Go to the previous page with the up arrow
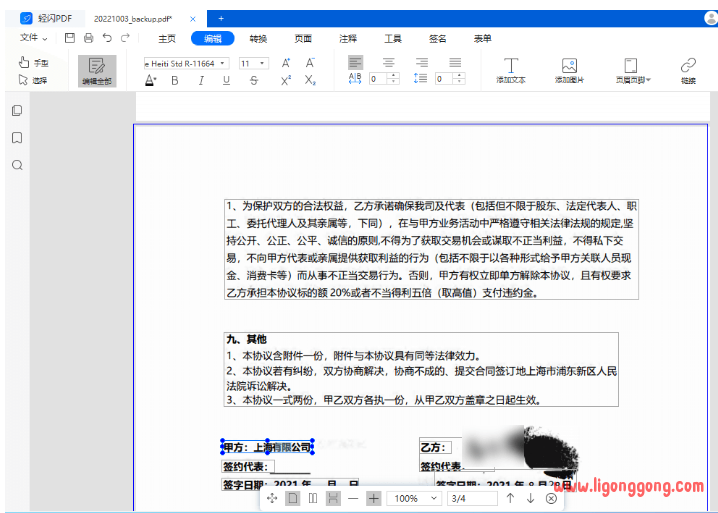718x513 pixels. (x=510, y=498)
